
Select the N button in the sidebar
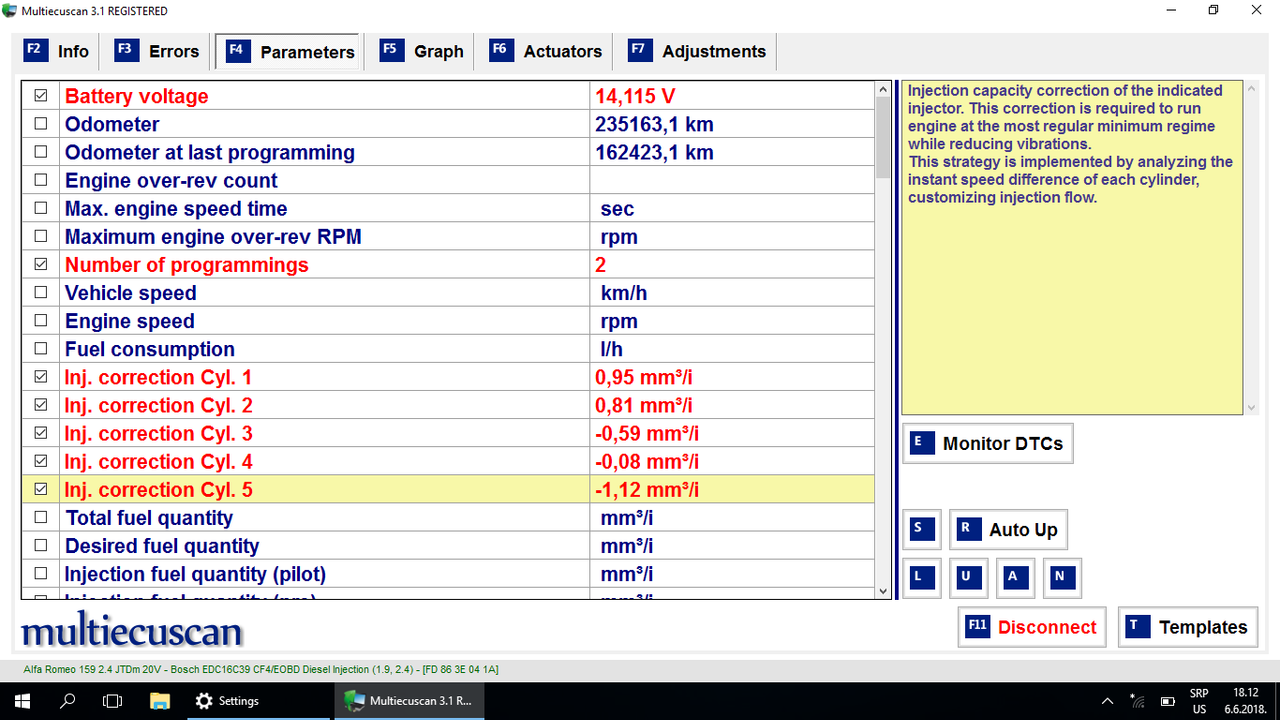pos(1062,577)
